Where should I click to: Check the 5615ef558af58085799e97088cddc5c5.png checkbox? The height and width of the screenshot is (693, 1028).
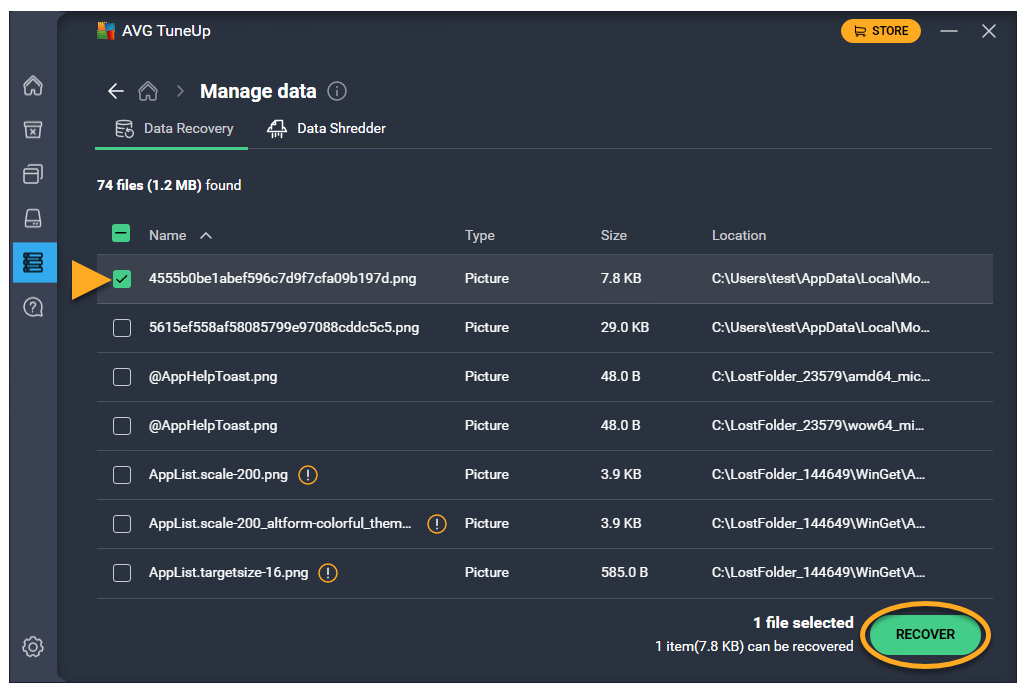(x=122, y=328)
